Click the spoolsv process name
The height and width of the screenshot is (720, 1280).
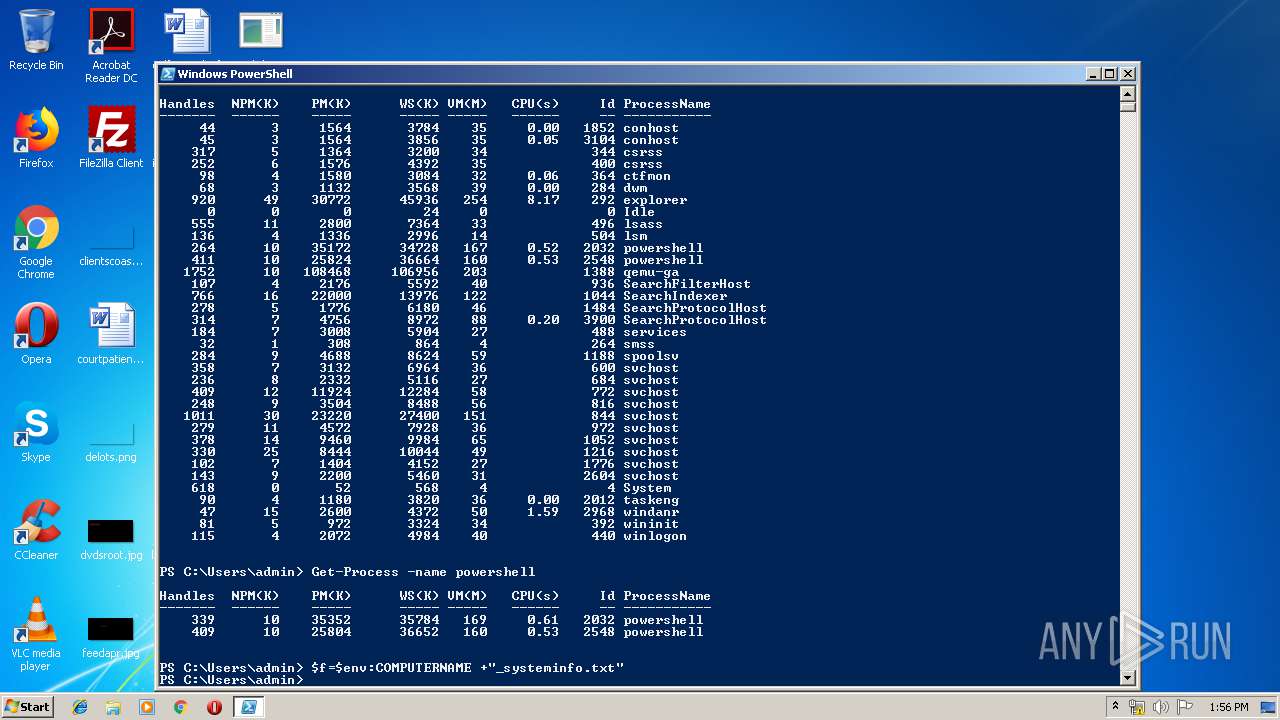[x=651, y=356]
